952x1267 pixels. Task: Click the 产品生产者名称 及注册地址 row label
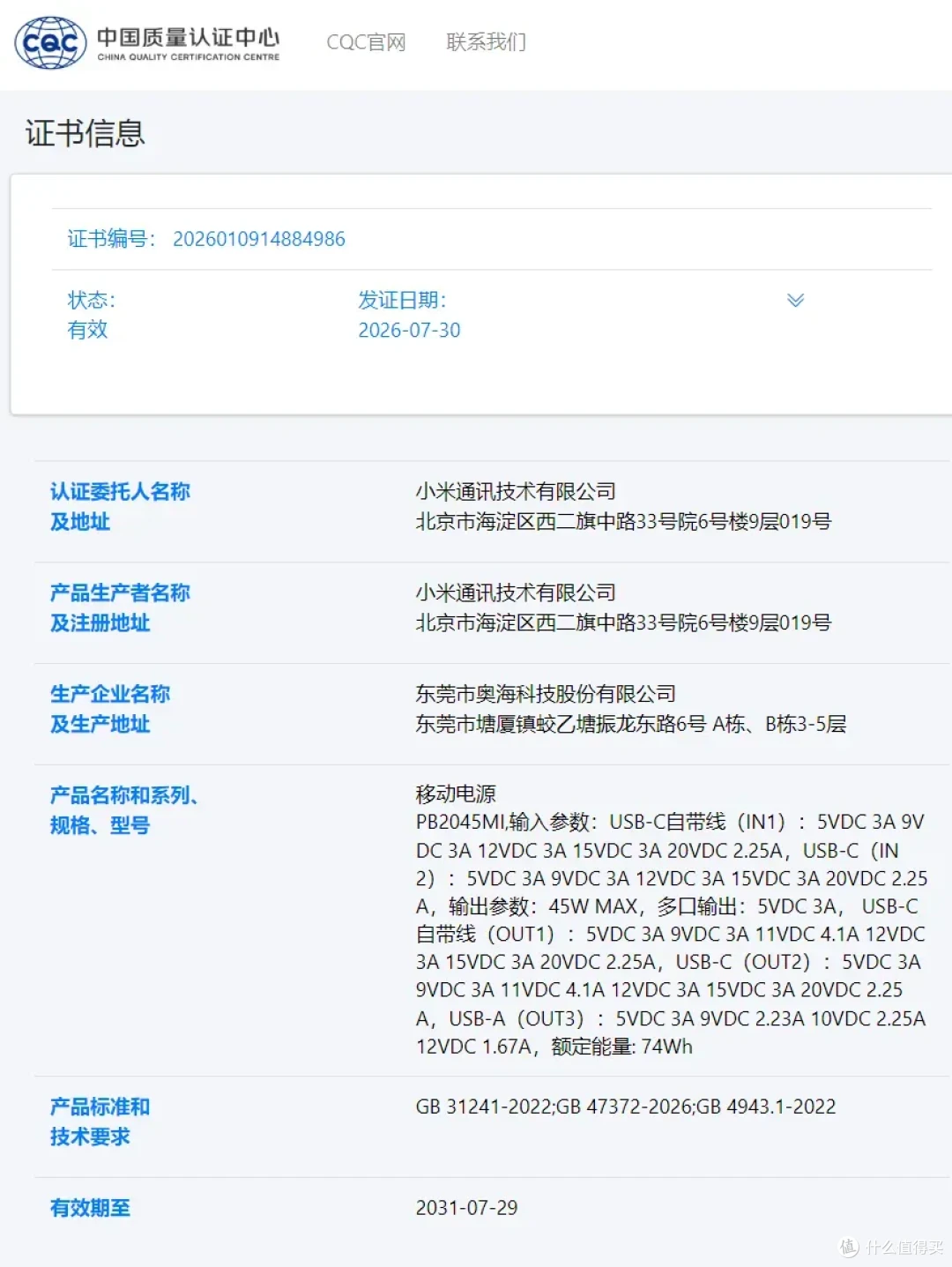120,607
